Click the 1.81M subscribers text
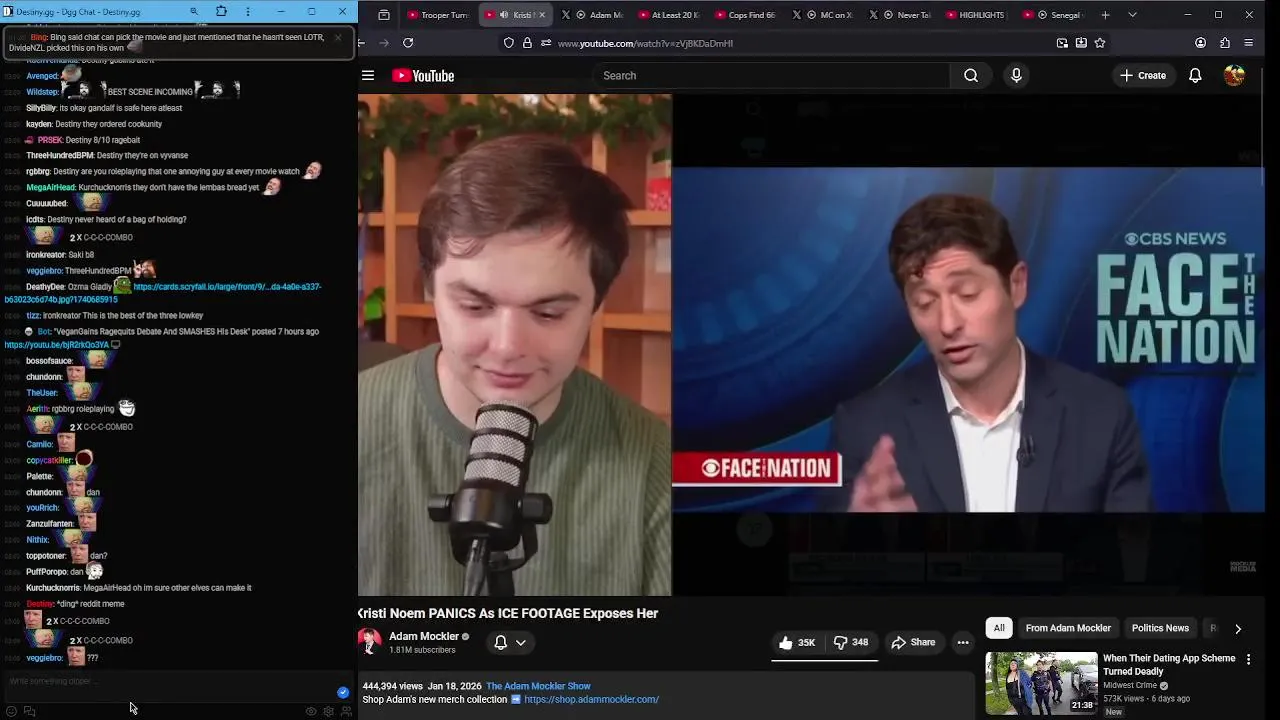 (422, 650)
